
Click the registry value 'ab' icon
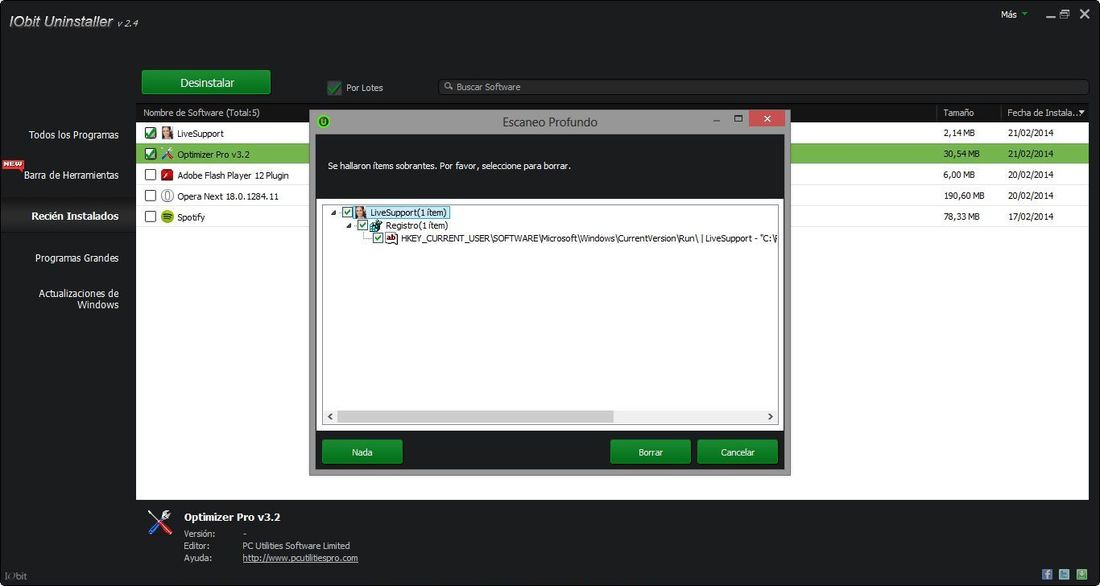(391, 239)
